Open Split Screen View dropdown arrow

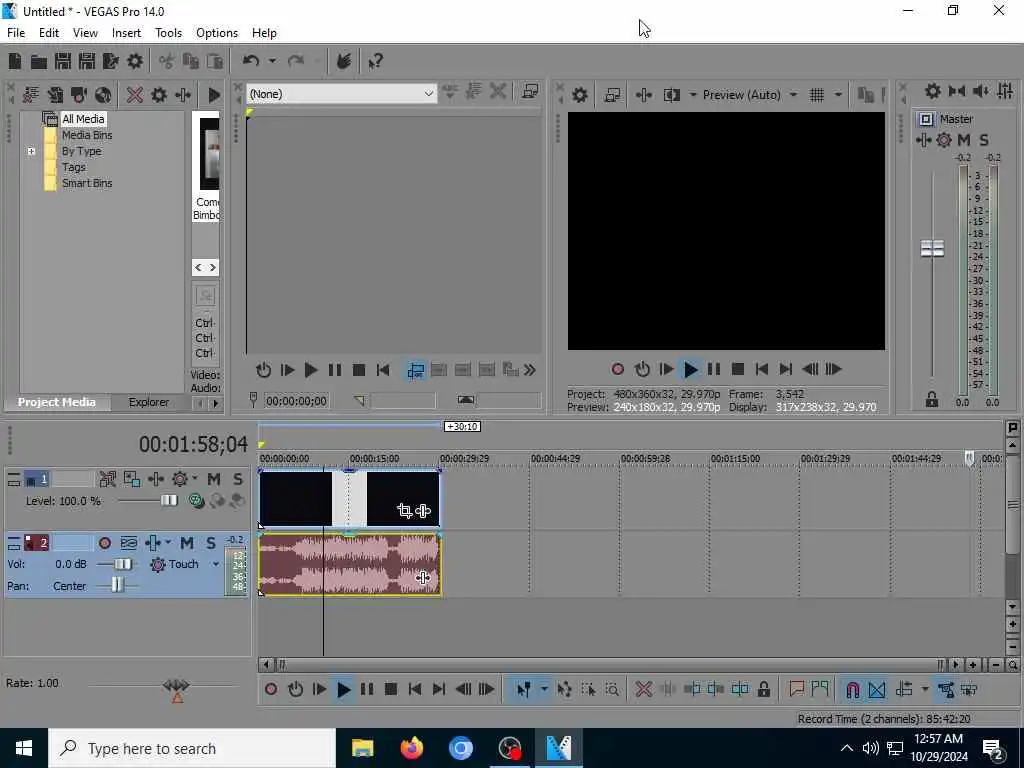[692, 95]
